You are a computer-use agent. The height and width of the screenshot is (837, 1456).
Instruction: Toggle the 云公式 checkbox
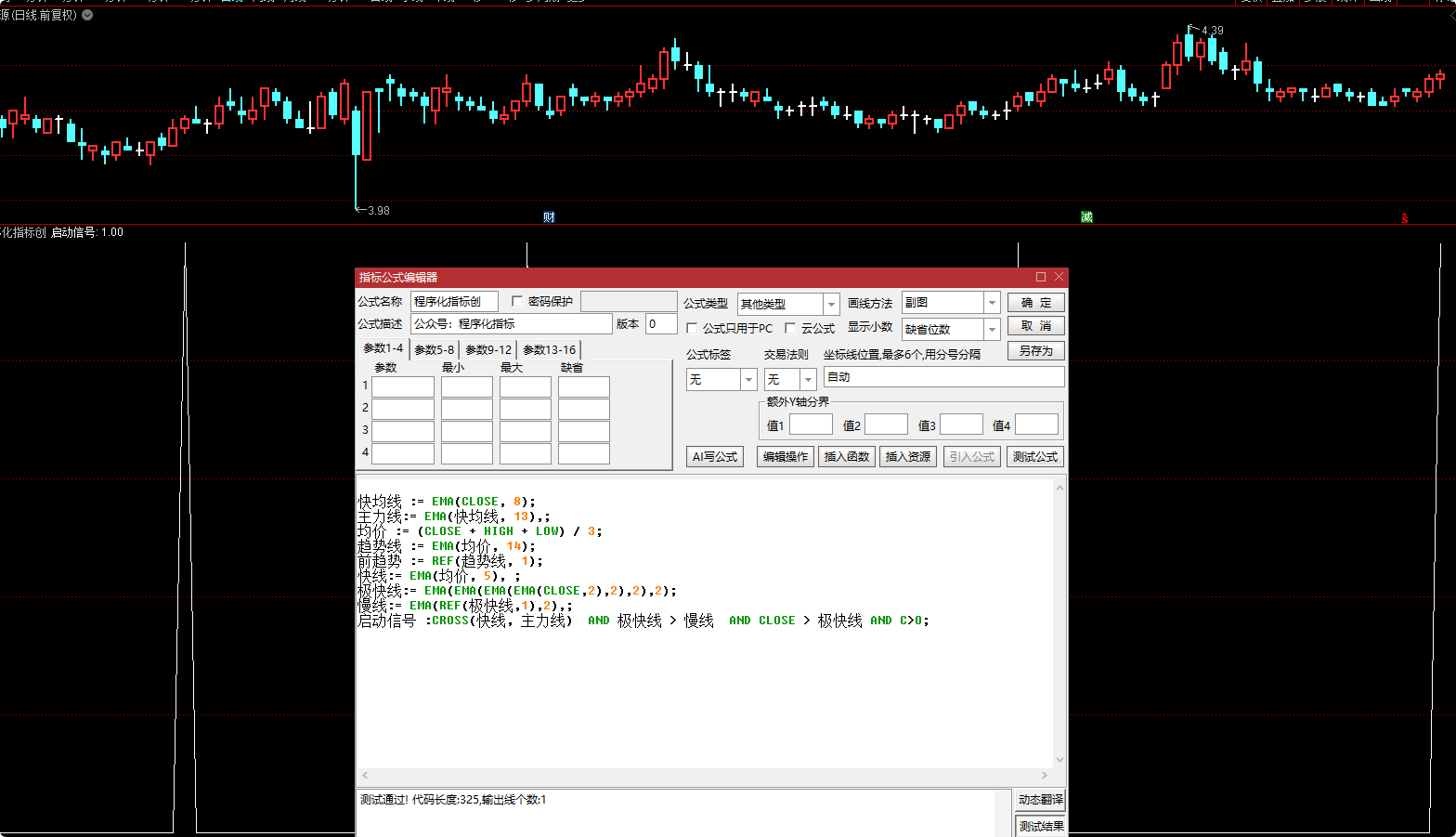[790, 328]
